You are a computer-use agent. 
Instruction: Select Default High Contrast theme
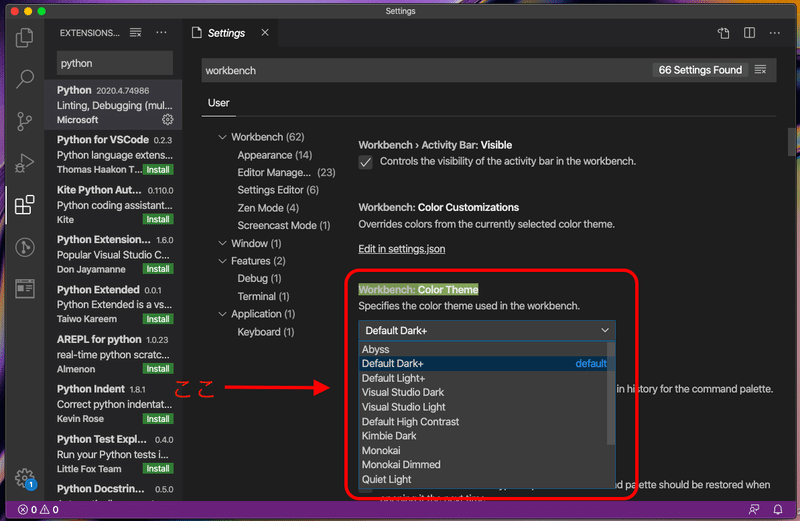point(483,421)
